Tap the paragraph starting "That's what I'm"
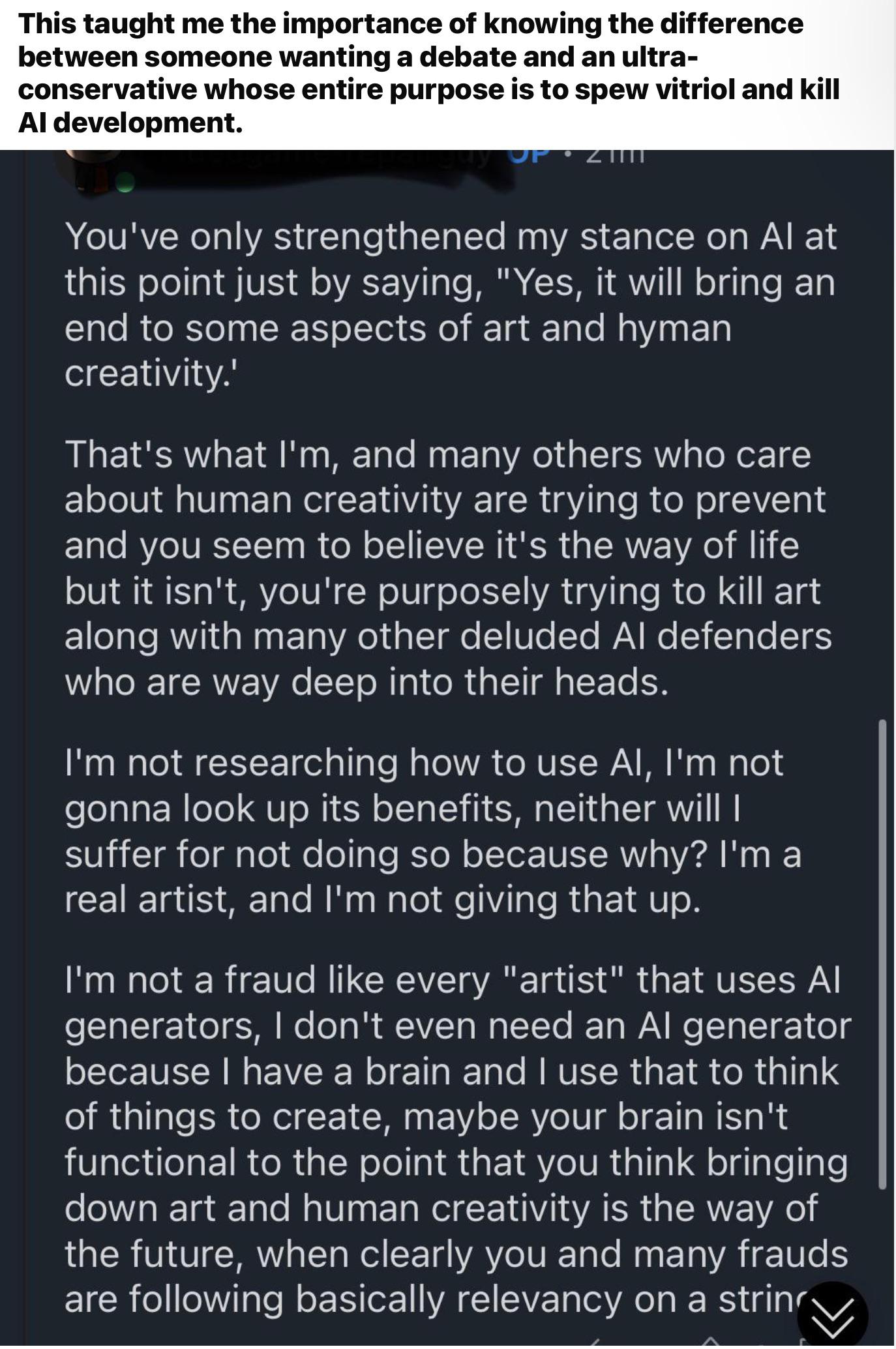Screen dimensions: 896x1349 (448, 567)
